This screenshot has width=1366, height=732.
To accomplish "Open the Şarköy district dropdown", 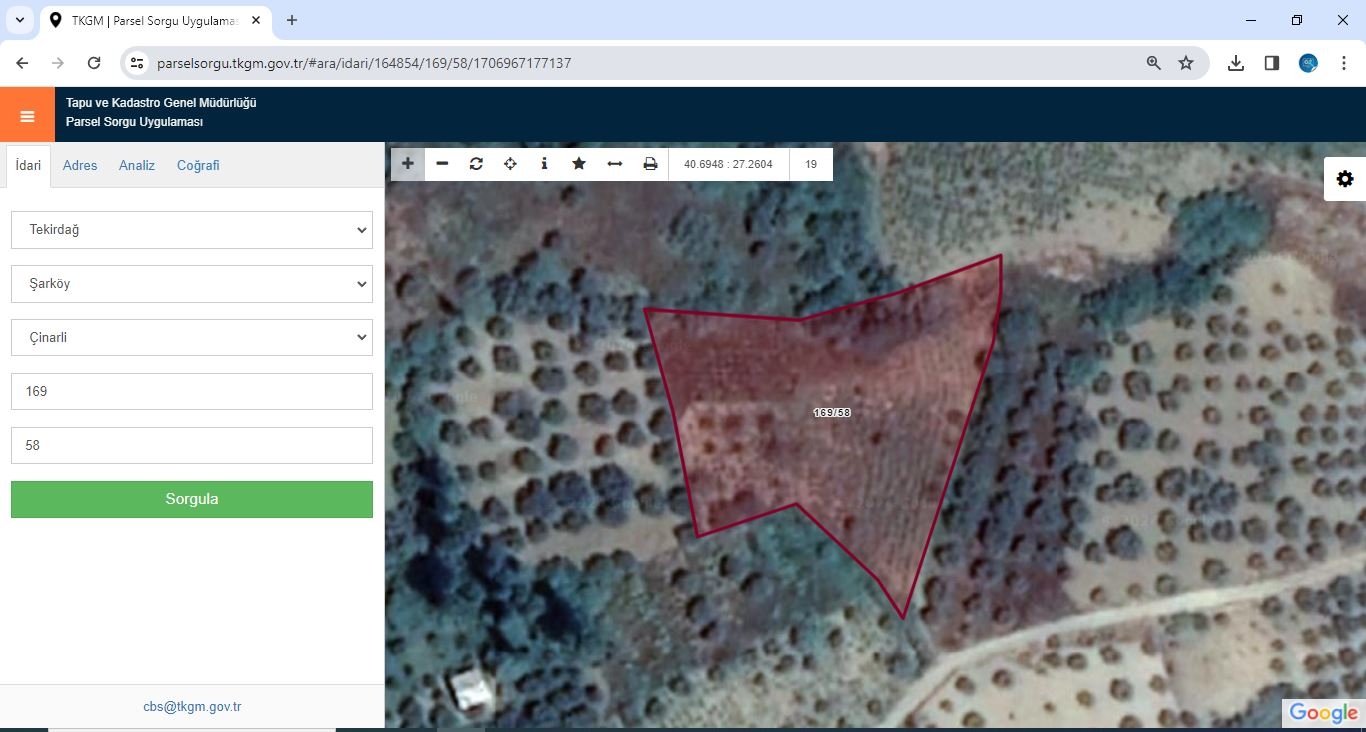I will (192, 284).
